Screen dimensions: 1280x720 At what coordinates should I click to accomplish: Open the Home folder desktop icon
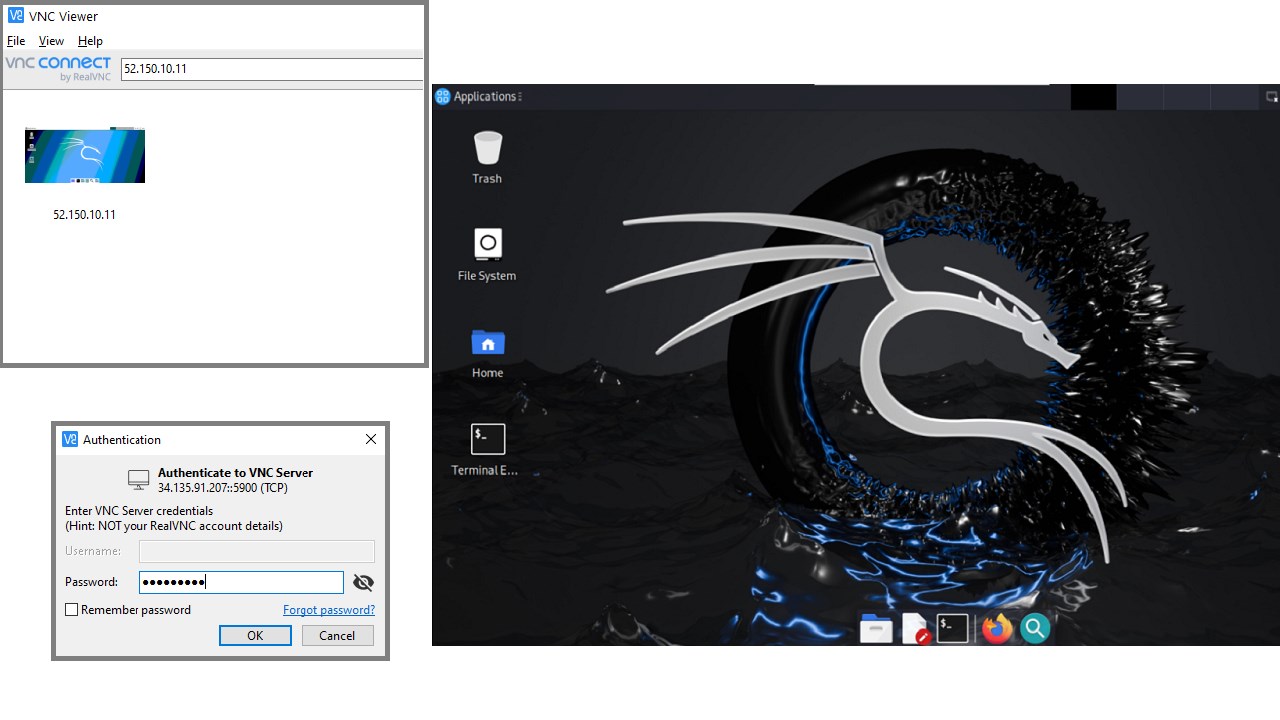(x=487, y=353)
